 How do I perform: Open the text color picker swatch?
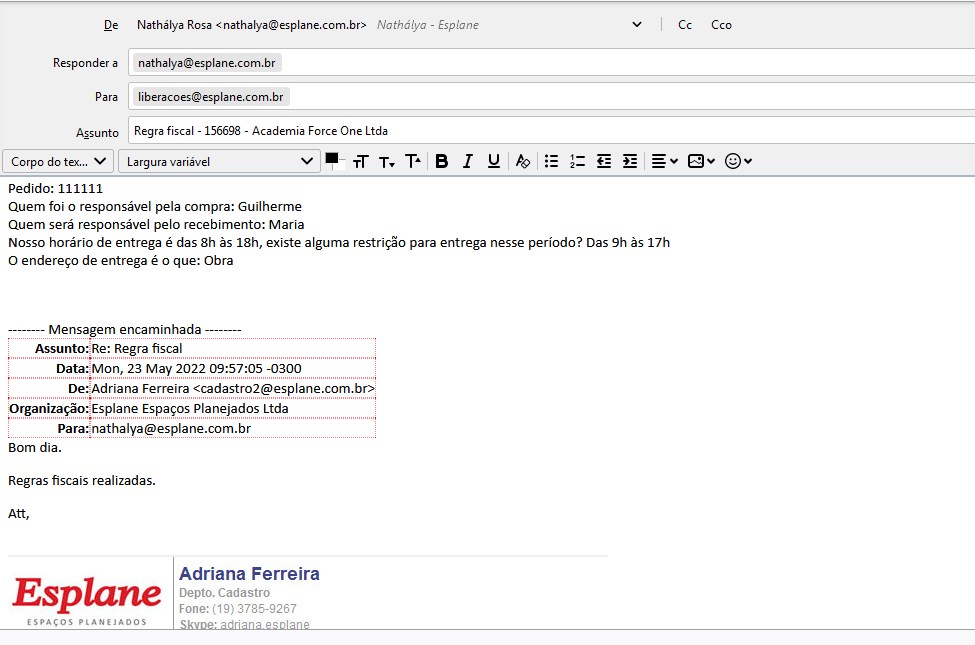332,159
